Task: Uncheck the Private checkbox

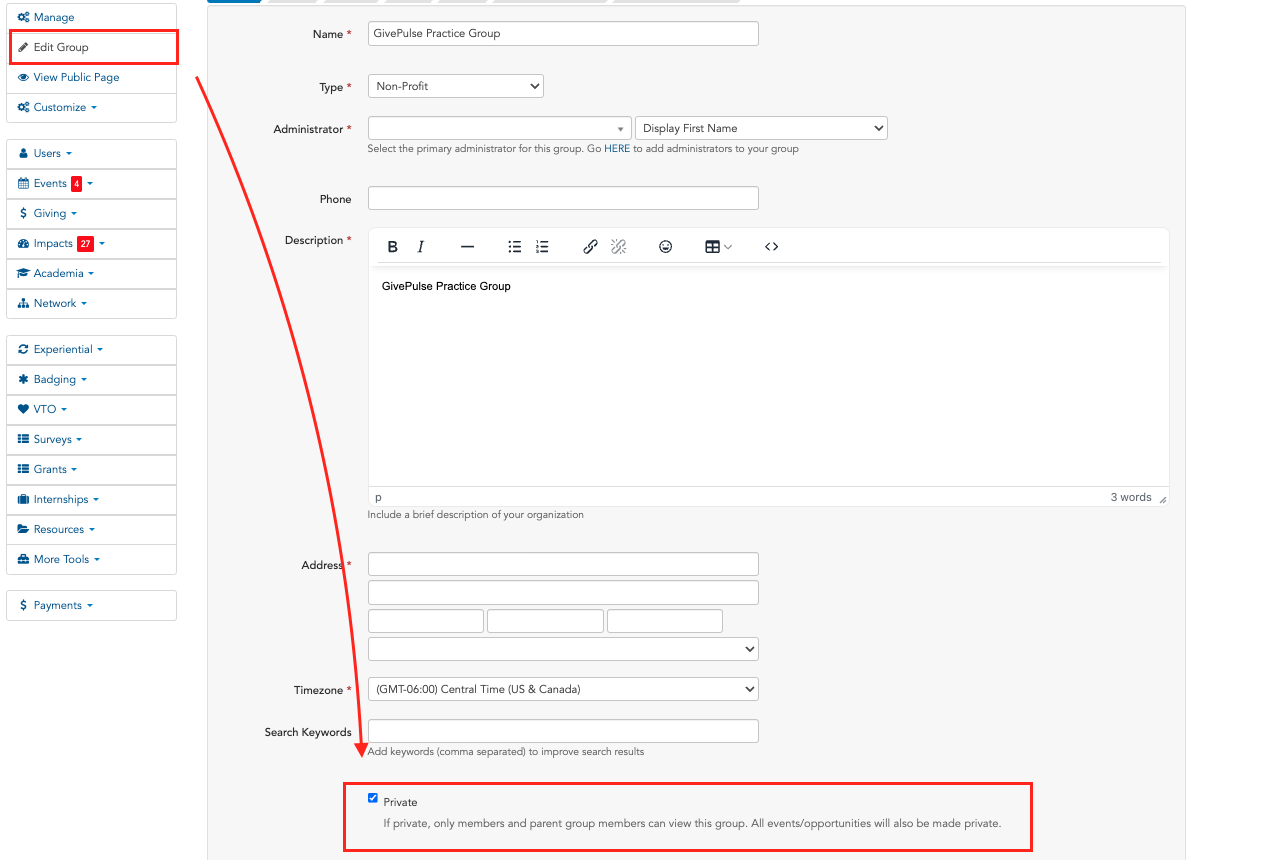Action: 373,798
